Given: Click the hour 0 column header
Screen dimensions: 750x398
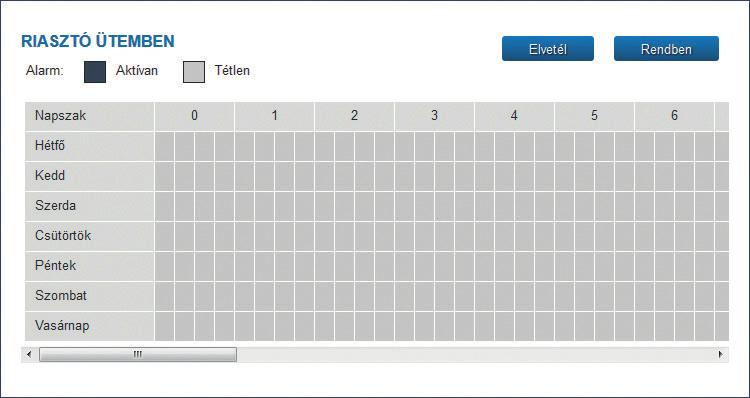Looking at the screenshot, I should point(194,116).
